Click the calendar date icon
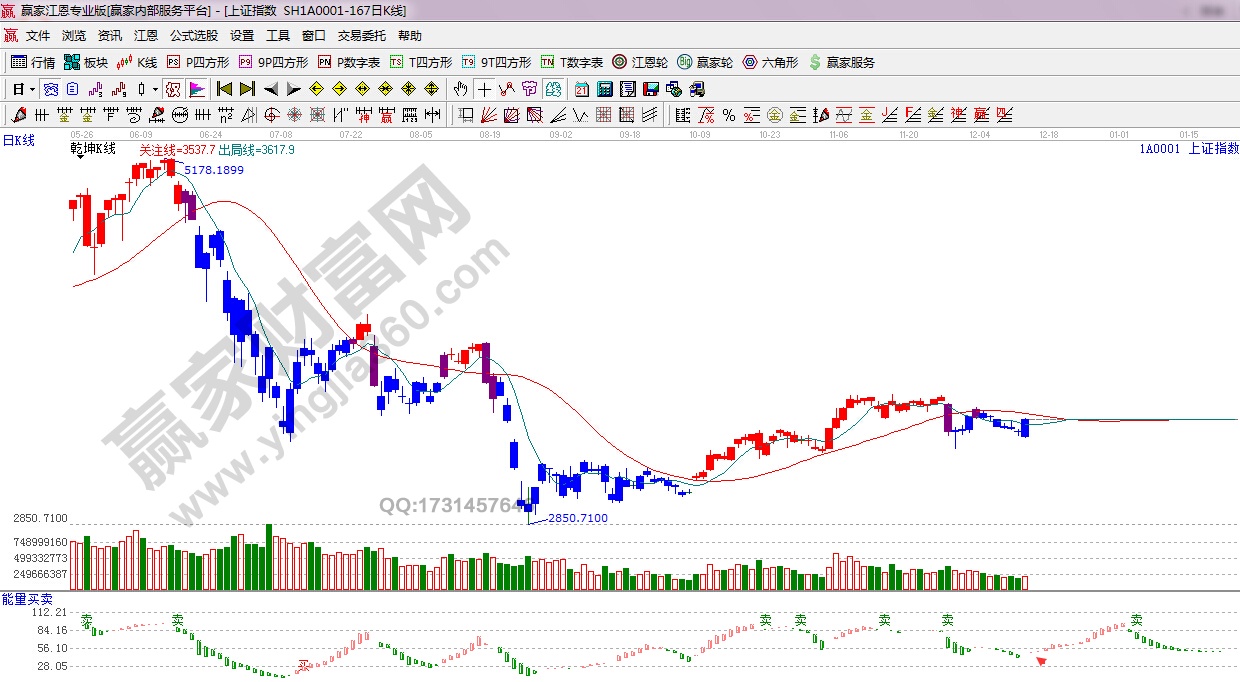Image resolution: width=1240 pixels, height=682 pixels. [582, 88]
